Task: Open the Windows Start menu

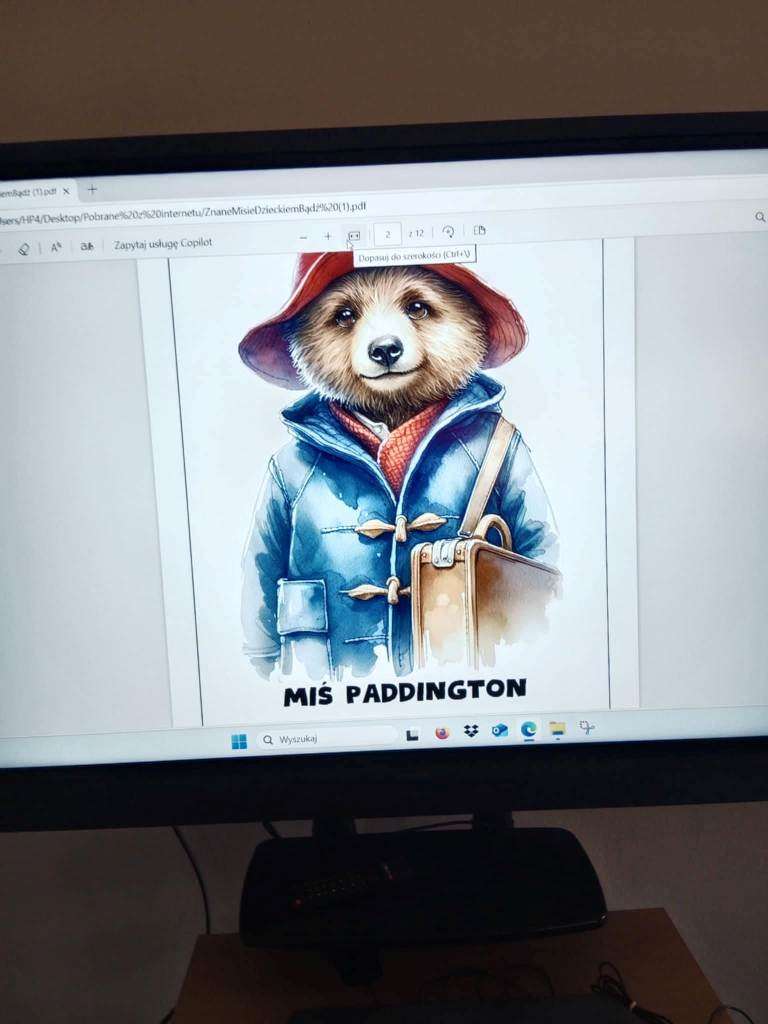Action: pyautogui.click(x=239, y=742)
